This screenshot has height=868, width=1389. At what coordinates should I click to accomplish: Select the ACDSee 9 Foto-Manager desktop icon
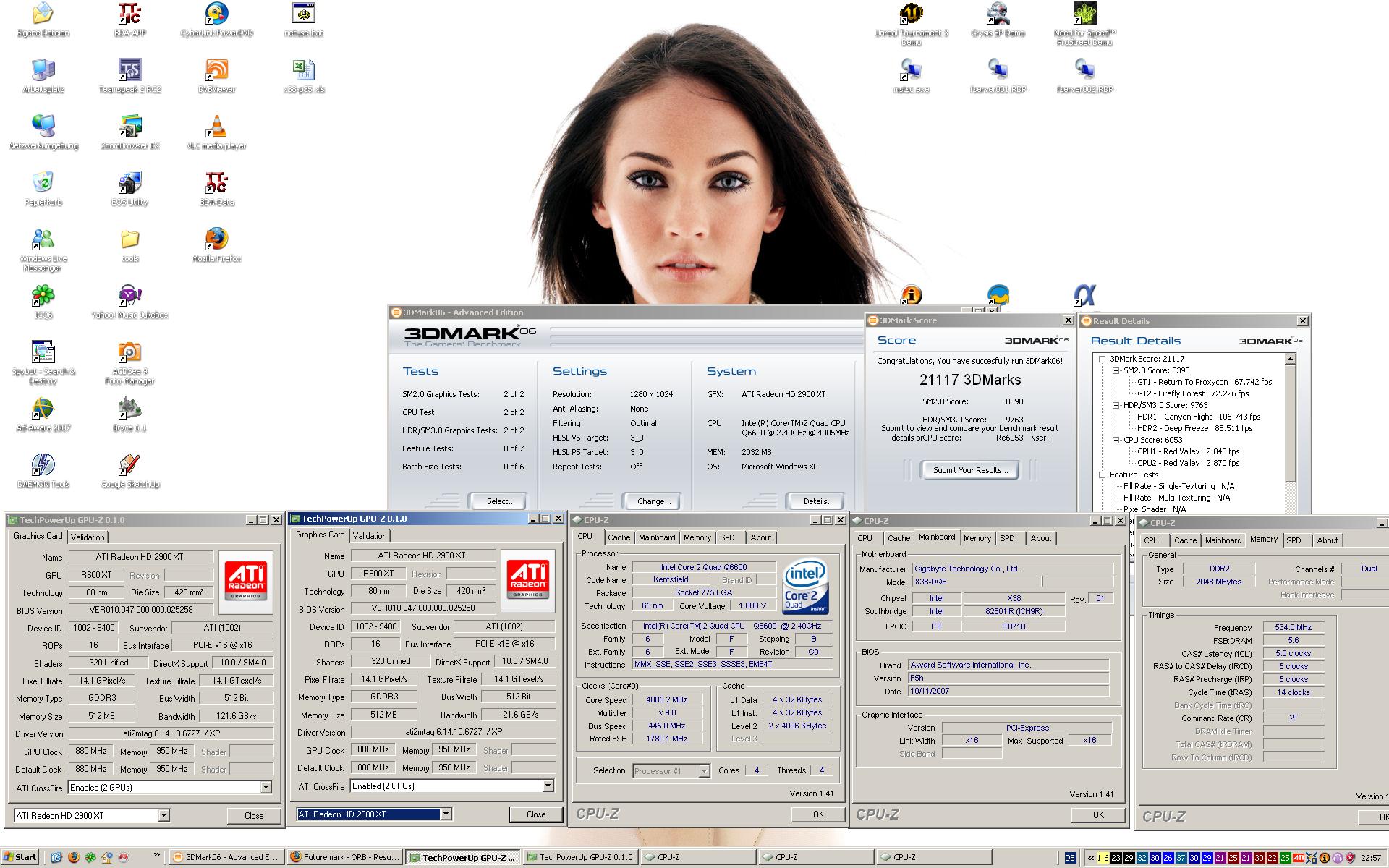pyautogui.click(x=130, y=362)
